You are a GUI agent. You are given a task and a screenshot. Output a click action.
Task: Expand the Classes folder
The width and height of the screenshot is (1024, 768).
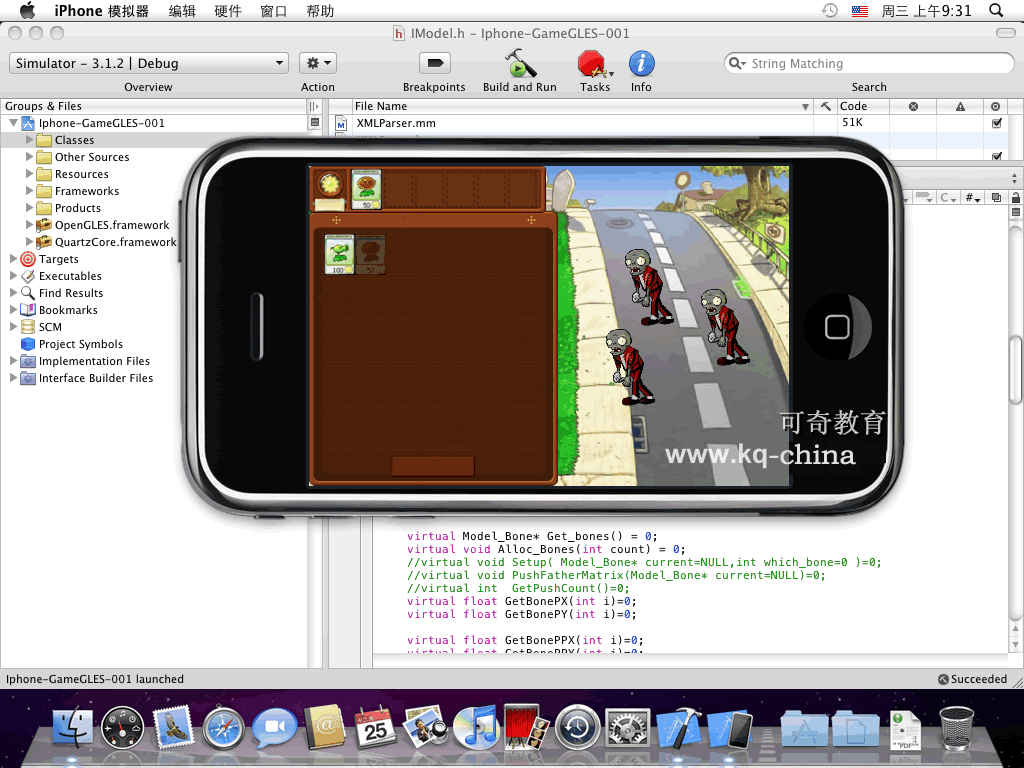point(30,140)
